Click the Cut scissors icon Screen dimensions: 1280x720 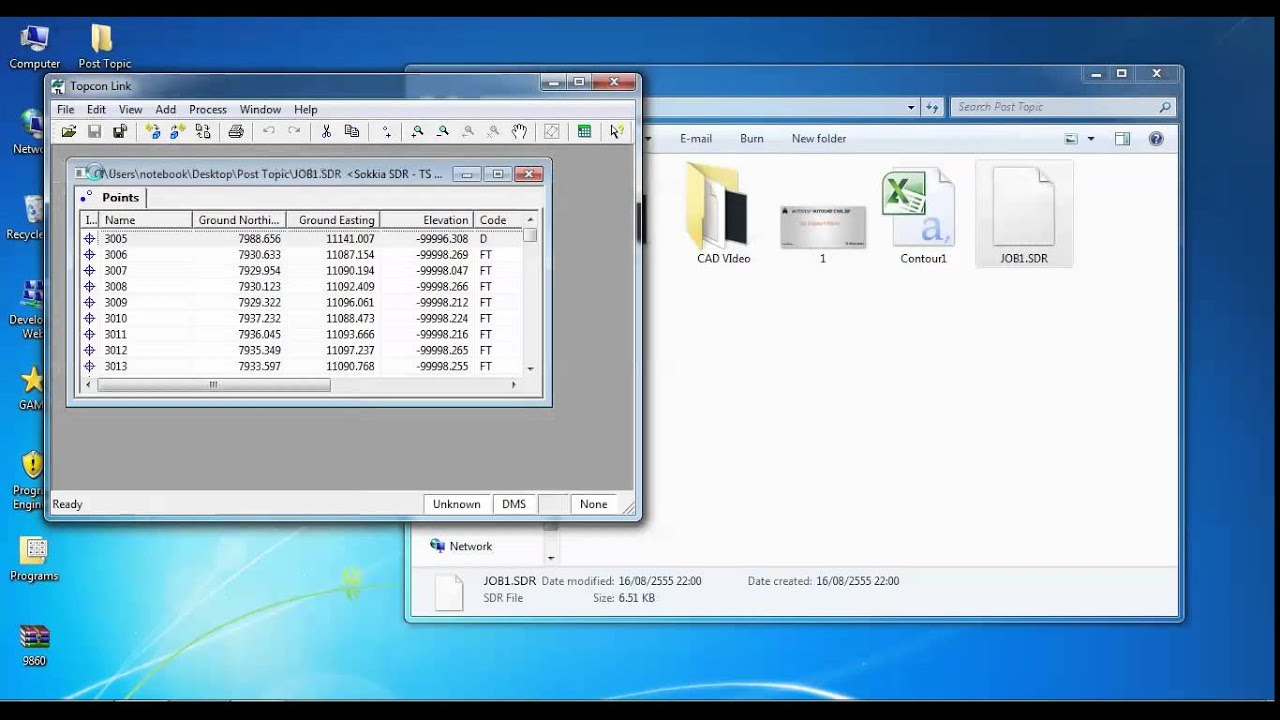326,131
